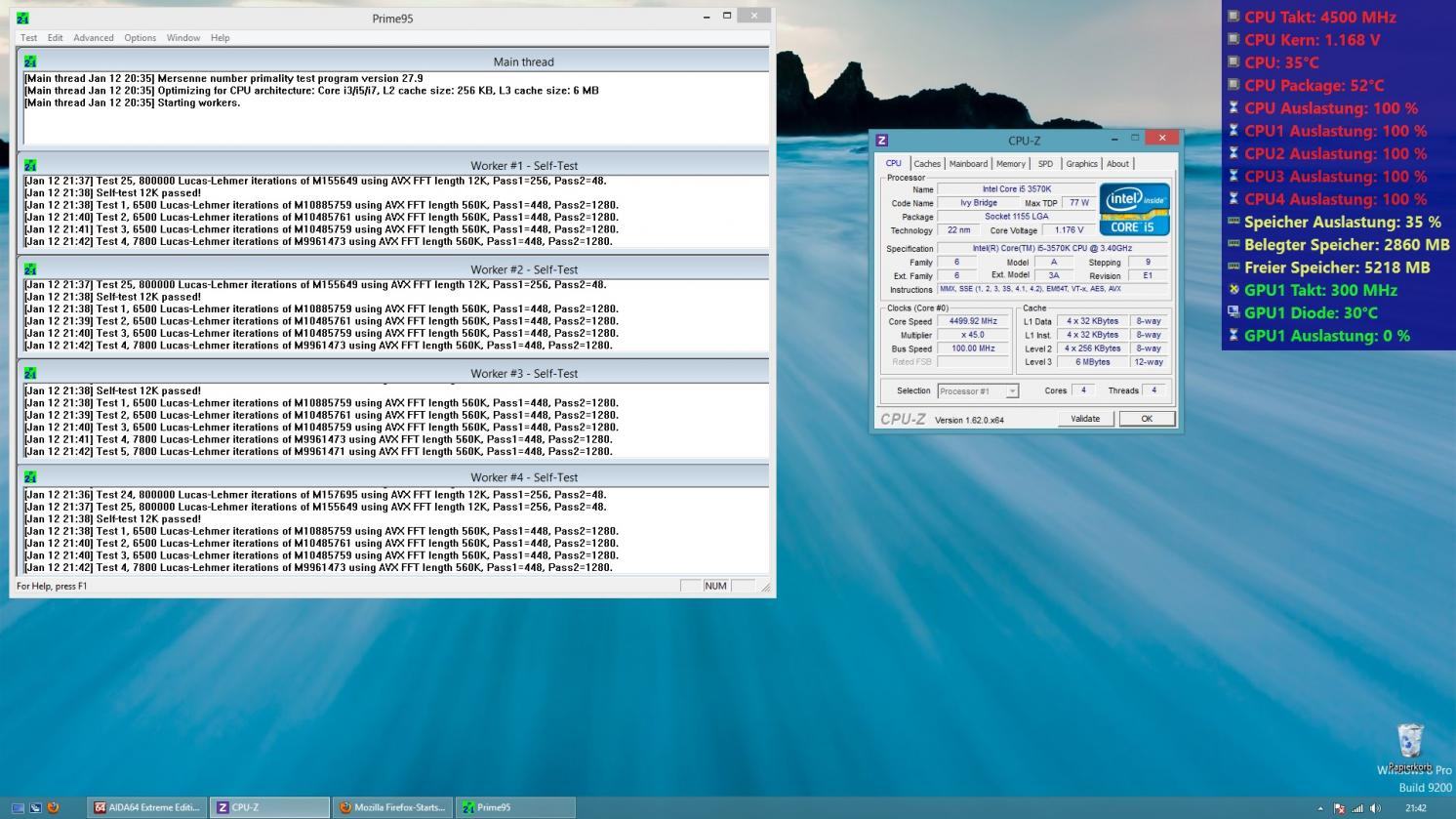
Task: Open the Prime95 title bar system icon
Action: coord(22,18)
